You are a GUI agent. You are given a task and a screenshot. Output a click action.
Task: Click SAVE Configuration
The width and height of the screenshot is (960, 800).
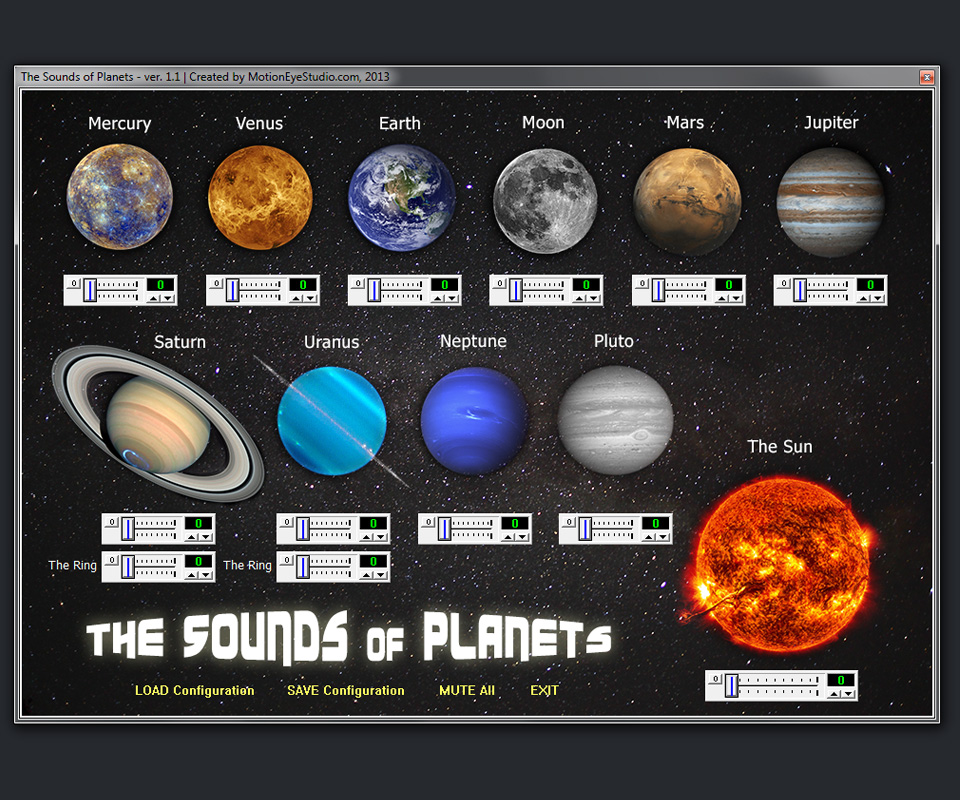pos(346,690)
